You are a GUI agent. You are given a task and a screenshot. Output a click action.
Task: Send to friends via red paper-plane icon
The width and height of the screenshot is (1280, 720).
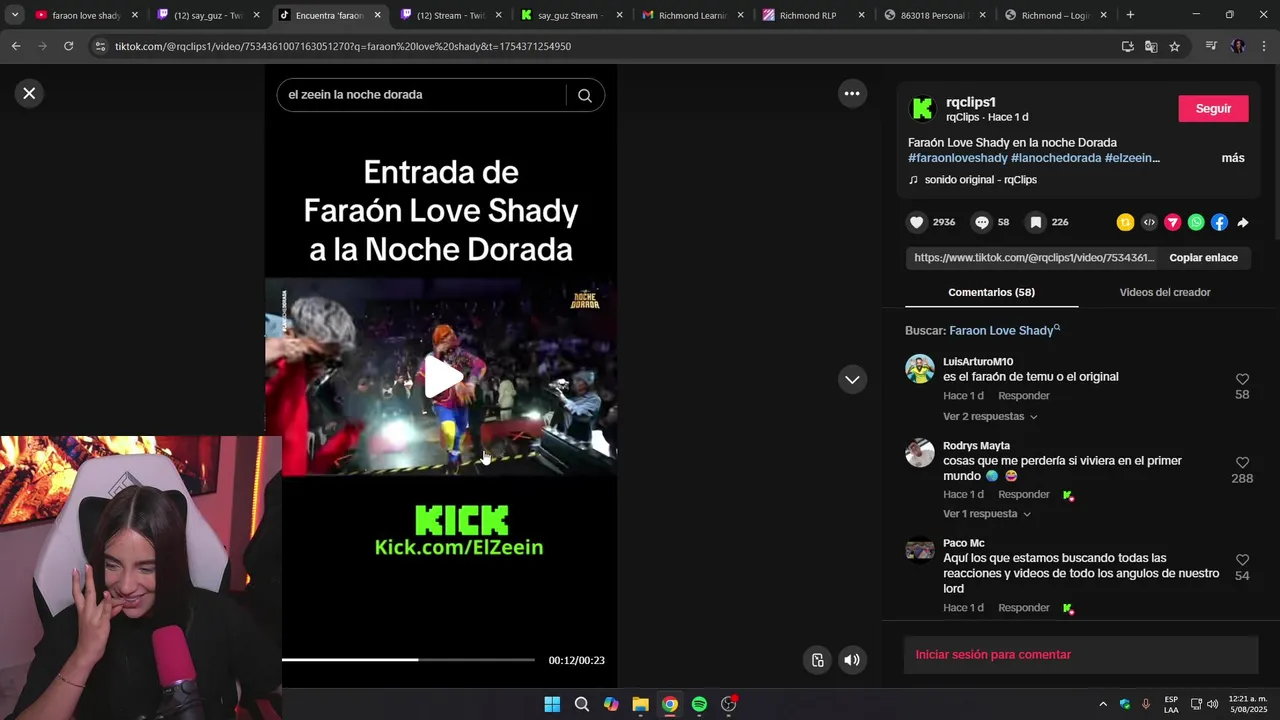[x=1172, y=222]
